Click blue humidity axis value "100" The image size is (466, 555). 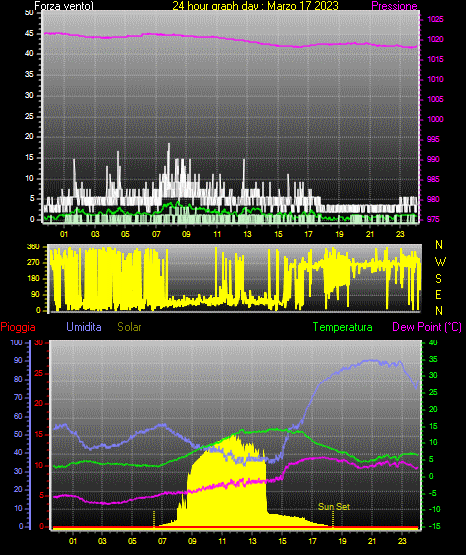coord(17,342)
